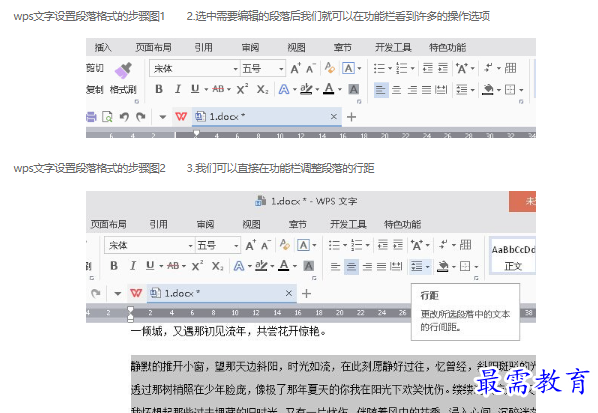
Task: Increase indent icon in upper toolbar
Action: [x=443, y=69]
